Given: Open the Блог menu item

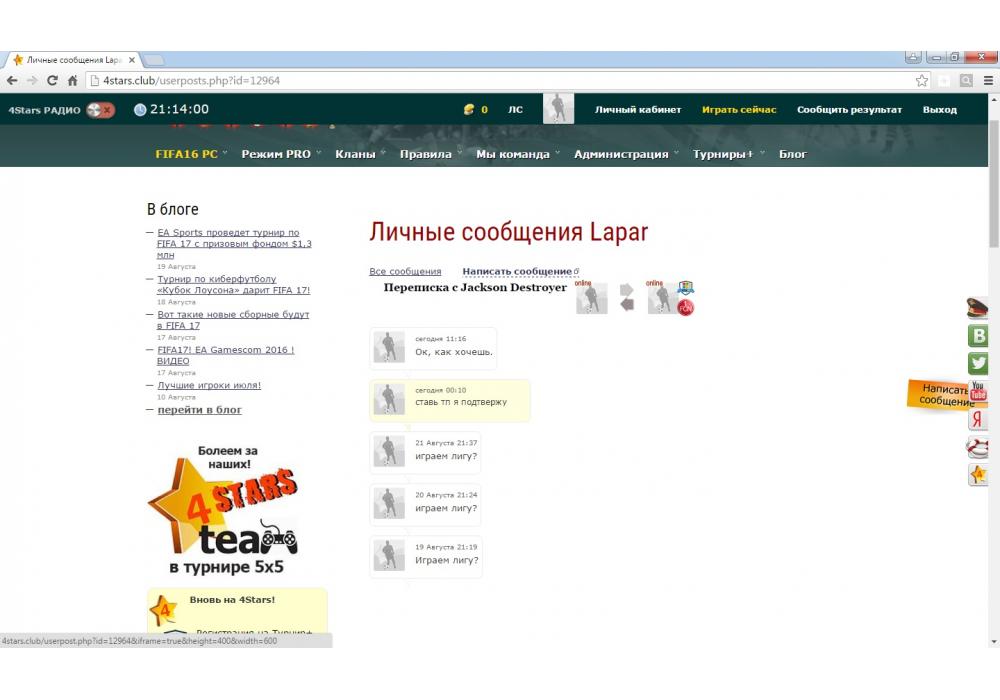Looking at the screenshot, I should pyautogui.click(x=792, y=154).
